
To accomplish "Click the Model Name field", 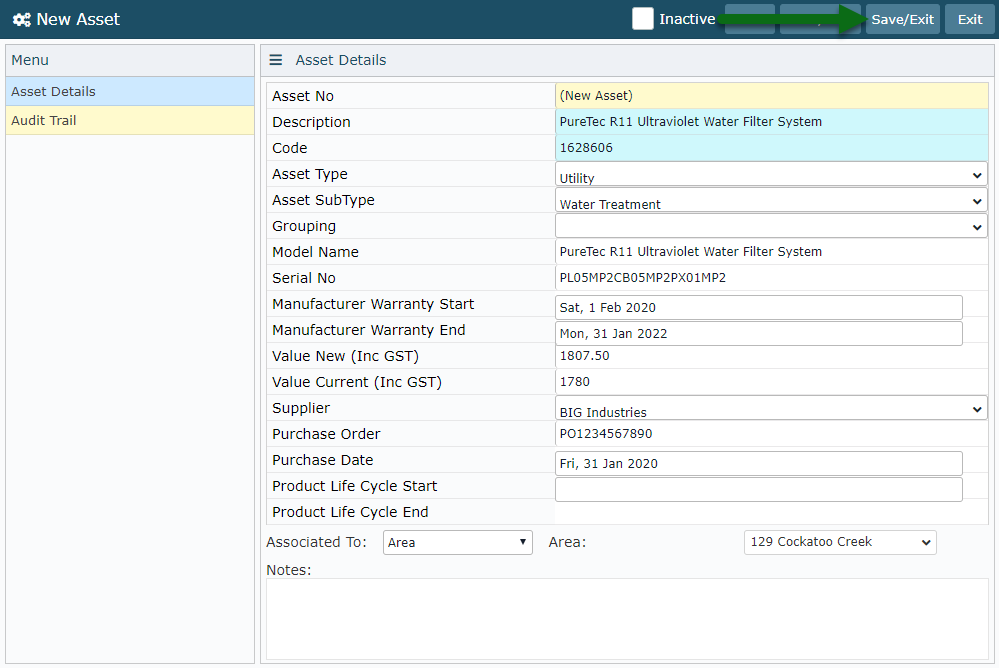I will pos(772,252).
